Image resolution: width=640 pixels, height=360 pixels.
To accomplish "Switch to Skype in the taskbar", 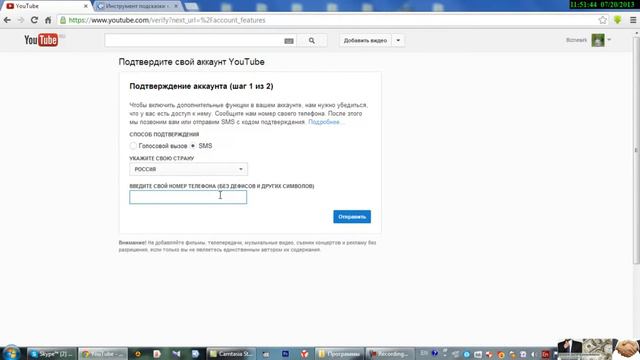I will [52, 354].
